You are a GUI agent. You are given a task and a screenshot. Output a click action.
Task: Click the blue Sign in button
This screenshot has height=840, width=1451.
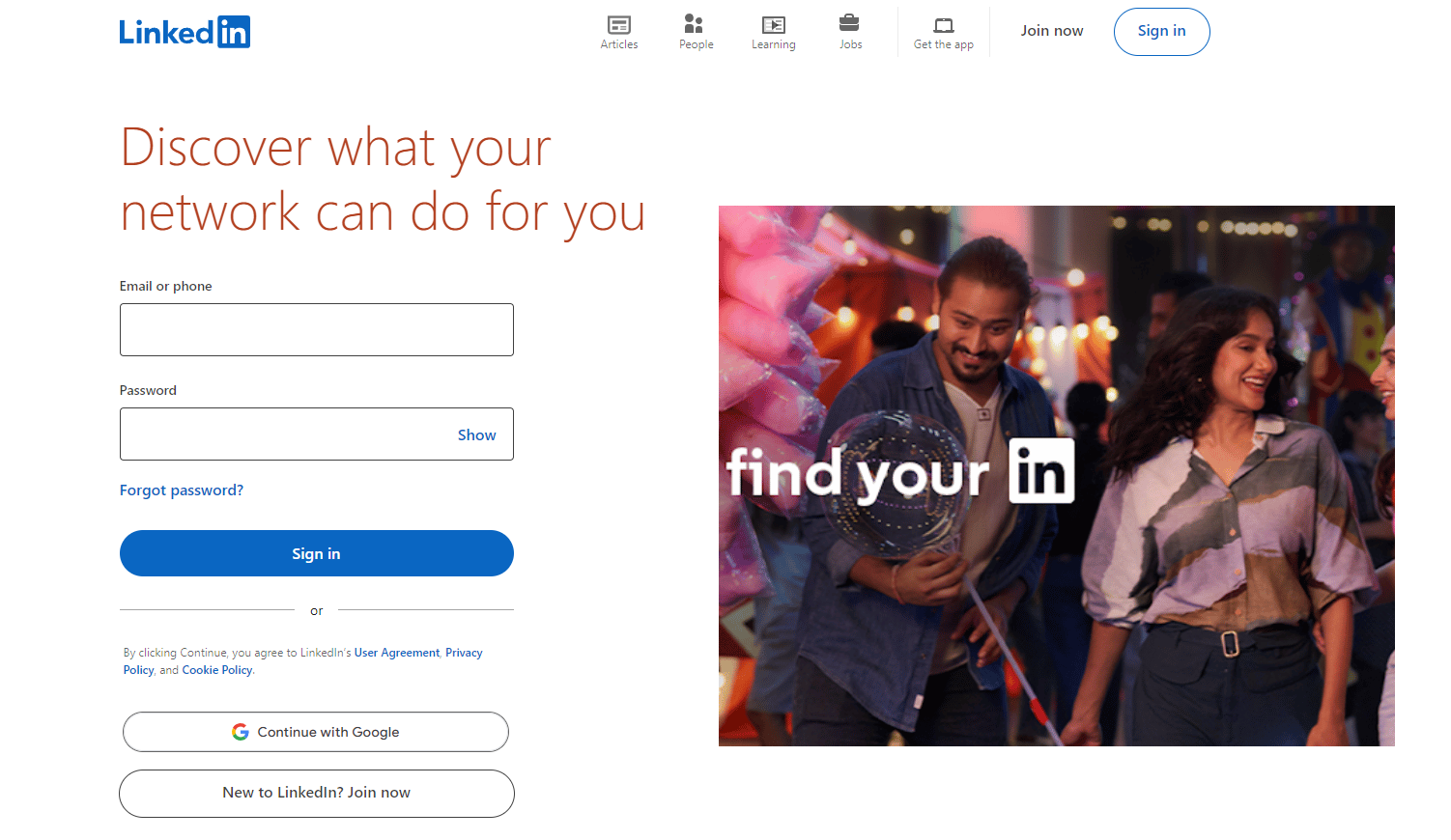coord(317,553)
